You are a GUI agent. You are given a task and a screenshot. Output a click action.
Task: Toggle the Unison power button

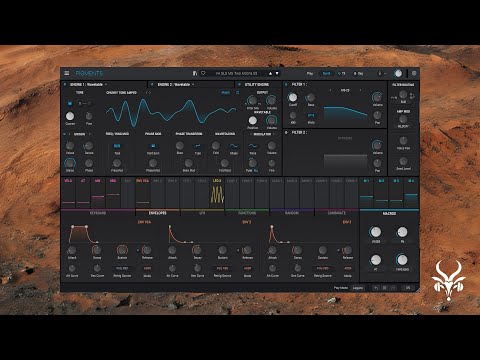pos(65,134)
